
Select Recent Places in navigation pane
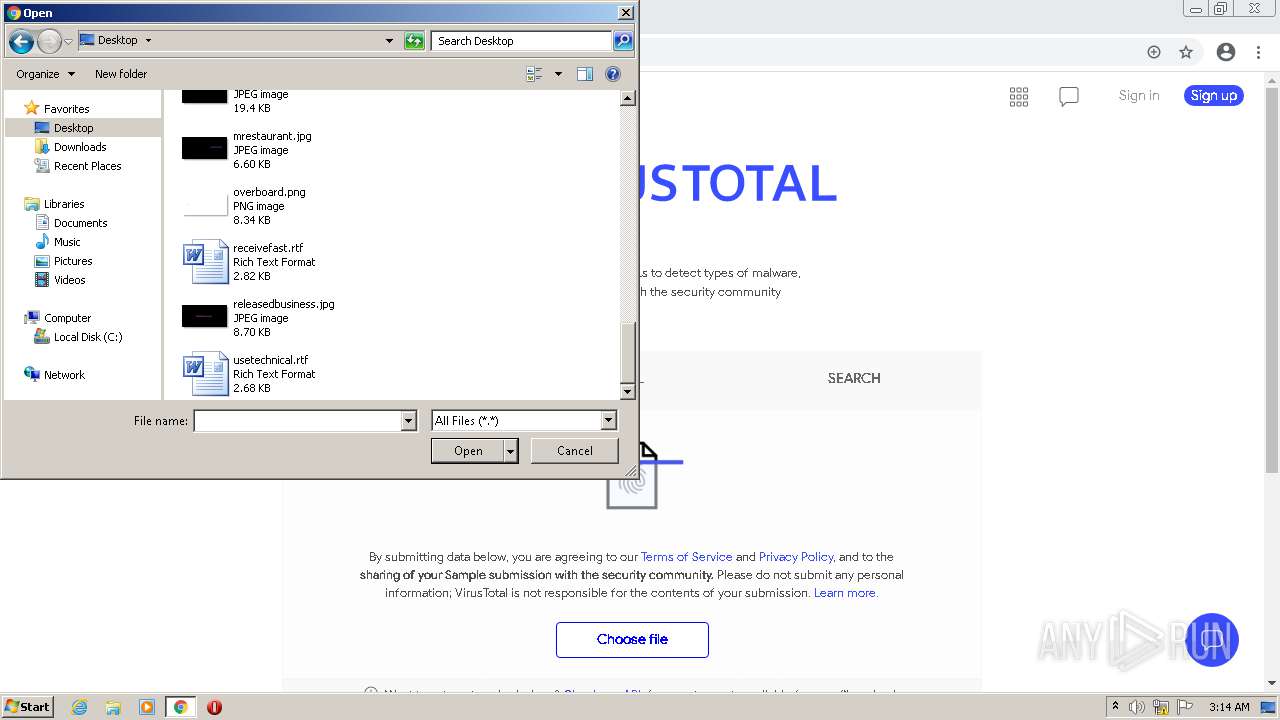tap(87, 166)
